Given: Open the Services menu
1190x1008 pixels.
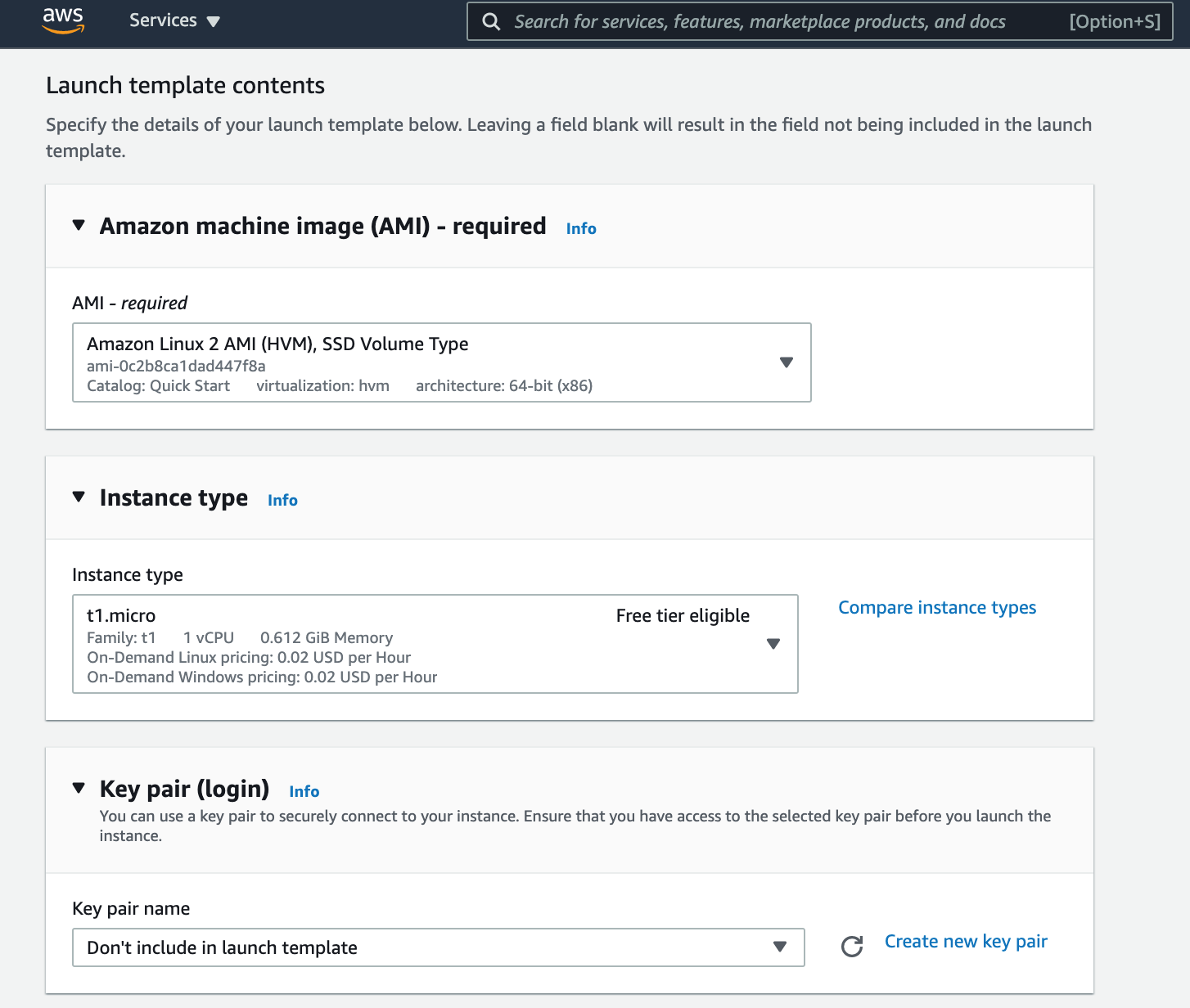Looking at the screenshot, I should click(x=174, y=20).
